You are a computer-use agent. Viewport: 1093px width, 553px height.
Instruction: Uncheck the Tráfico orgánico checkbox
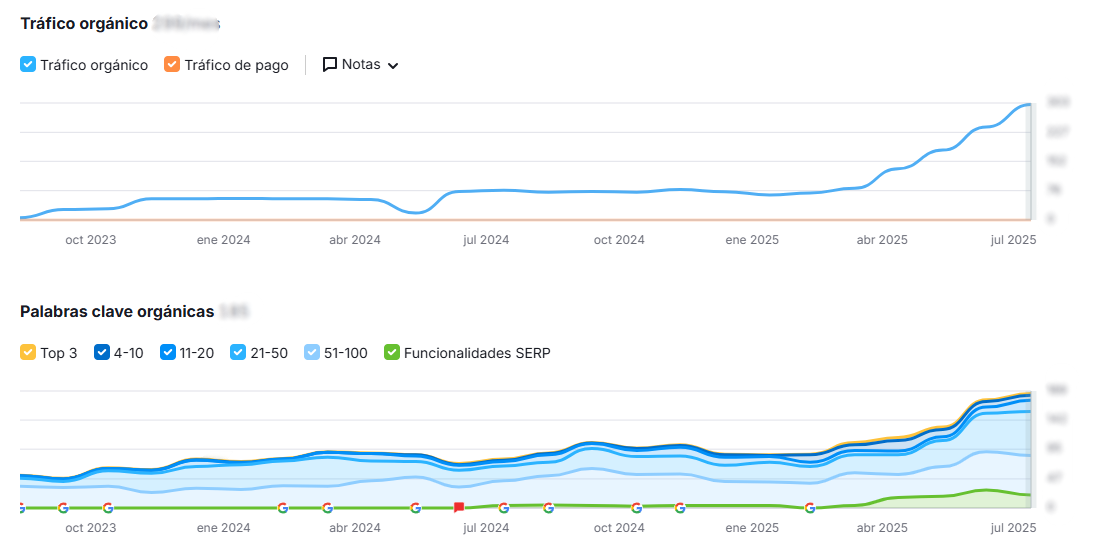pos(28,65)
